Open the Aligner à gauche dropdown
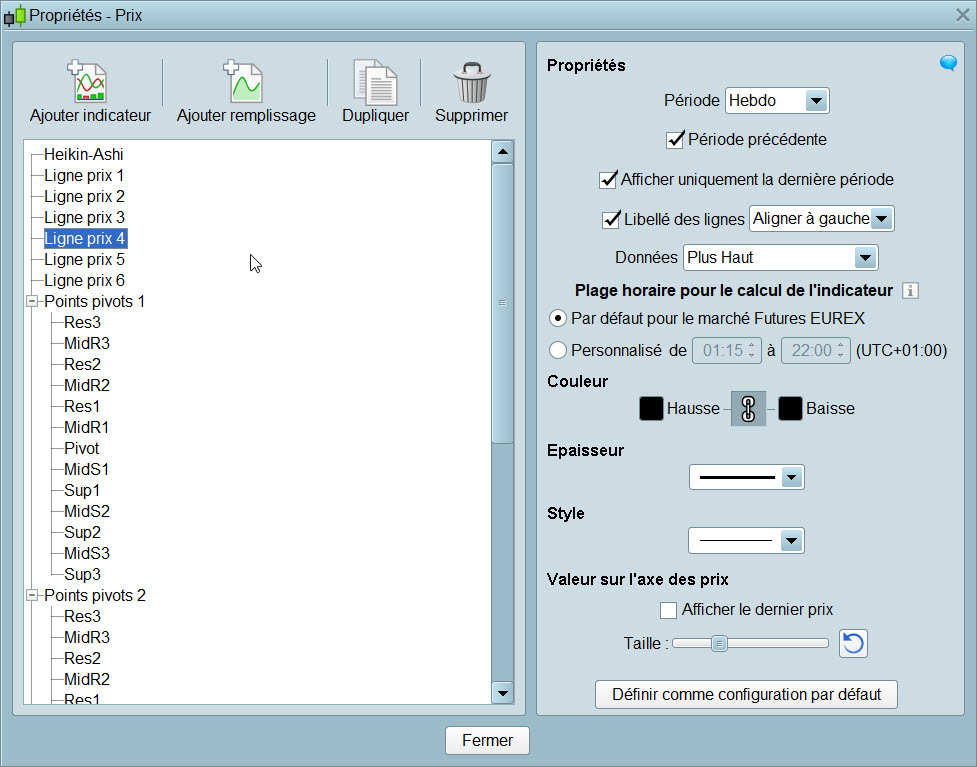Viewport: 977px width, 767px height. [x=821, y=219]
